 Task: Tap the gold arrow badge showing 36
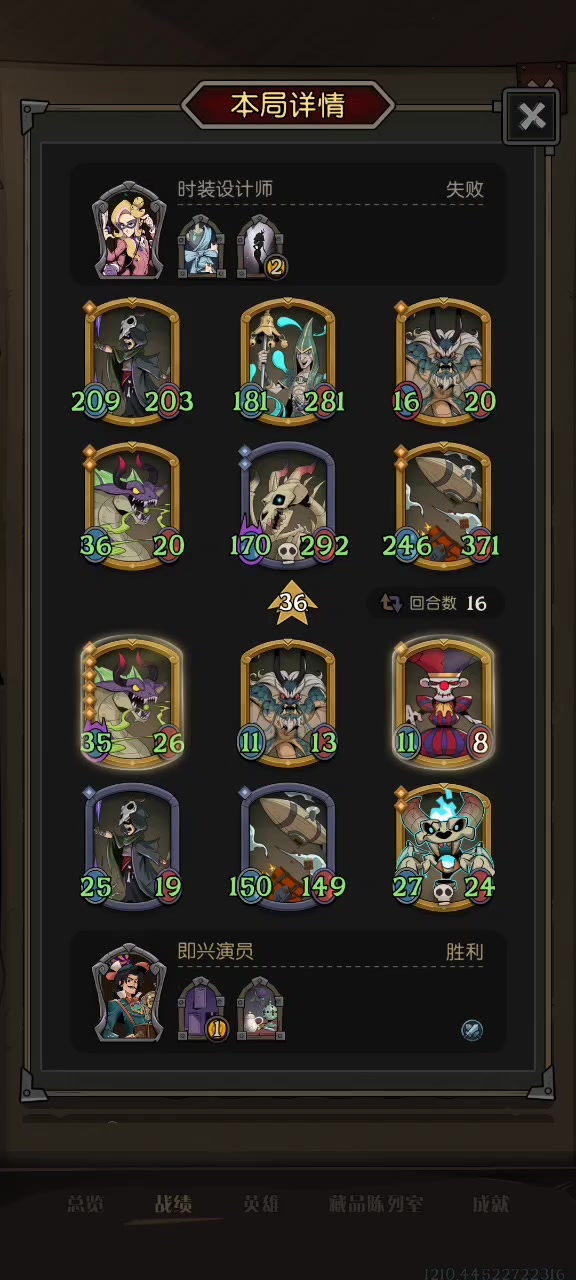coord(292,603)
